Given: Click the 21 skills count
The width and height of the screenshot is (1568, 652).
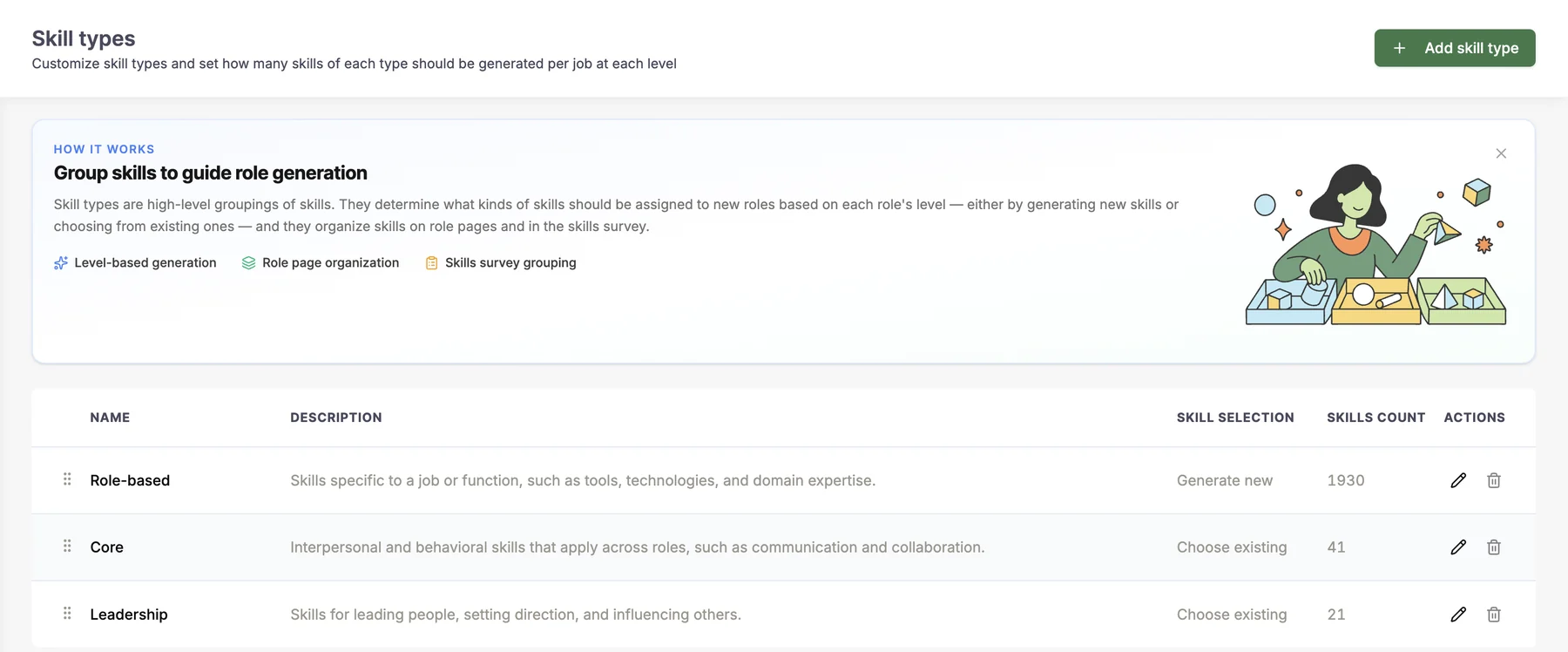Looking at the screenshot, I should tap(1336, 615).
